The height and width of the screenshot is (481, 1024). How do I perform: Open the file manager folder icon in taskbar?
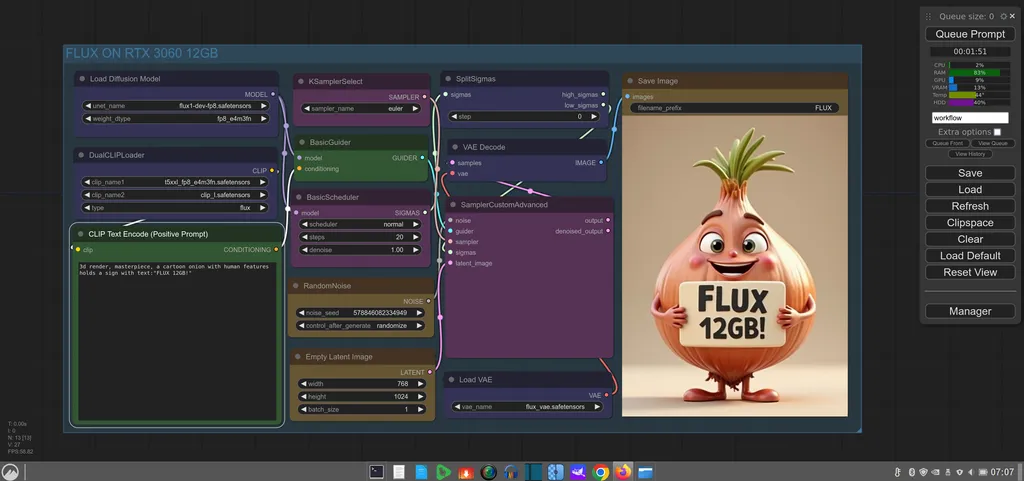tap(646, 471)
